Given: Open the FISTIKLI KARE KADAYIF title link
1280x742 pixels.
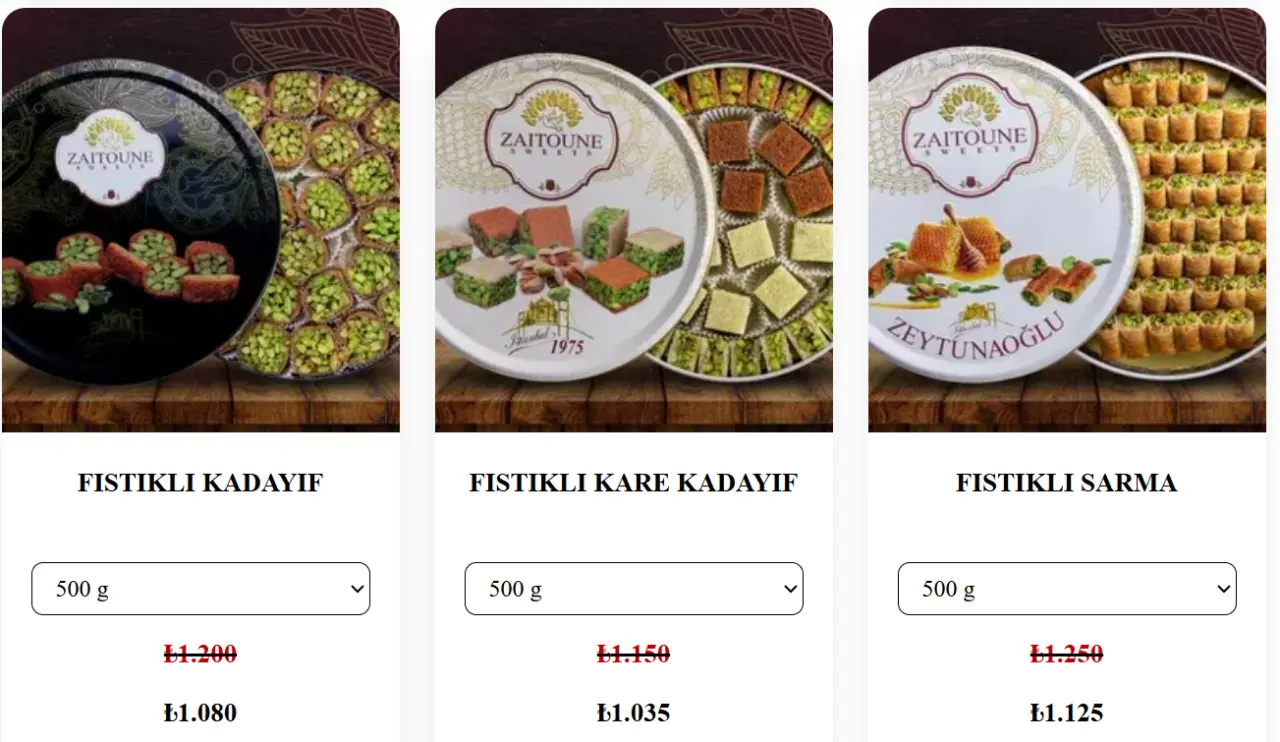Looking at the screenshot, I should [x=634, y=483].
